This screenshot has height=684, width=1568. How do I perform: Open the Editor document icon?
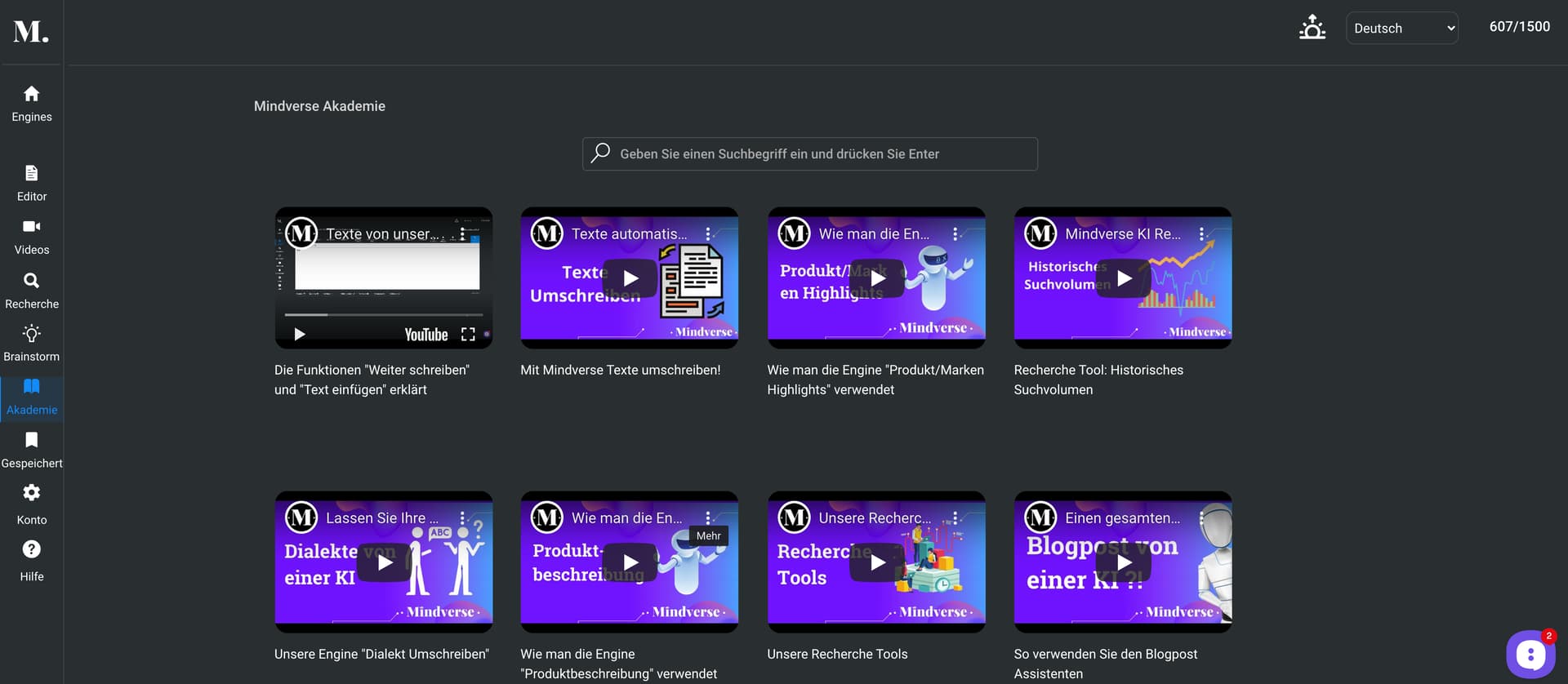point(32,173)
